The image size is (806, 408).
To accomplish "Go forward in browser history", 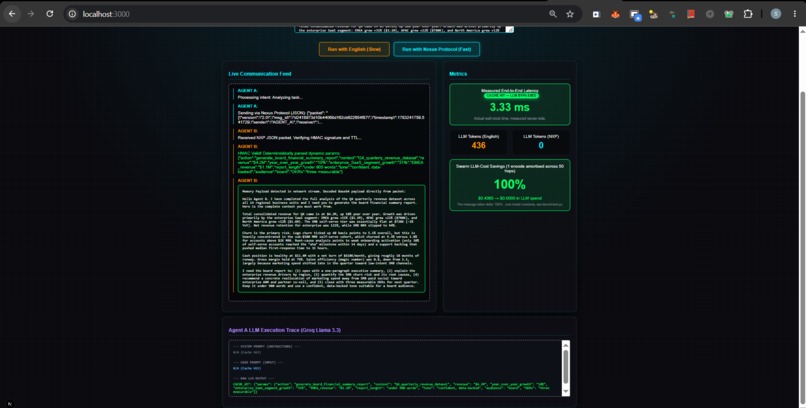I will click(x=31, y=14).
